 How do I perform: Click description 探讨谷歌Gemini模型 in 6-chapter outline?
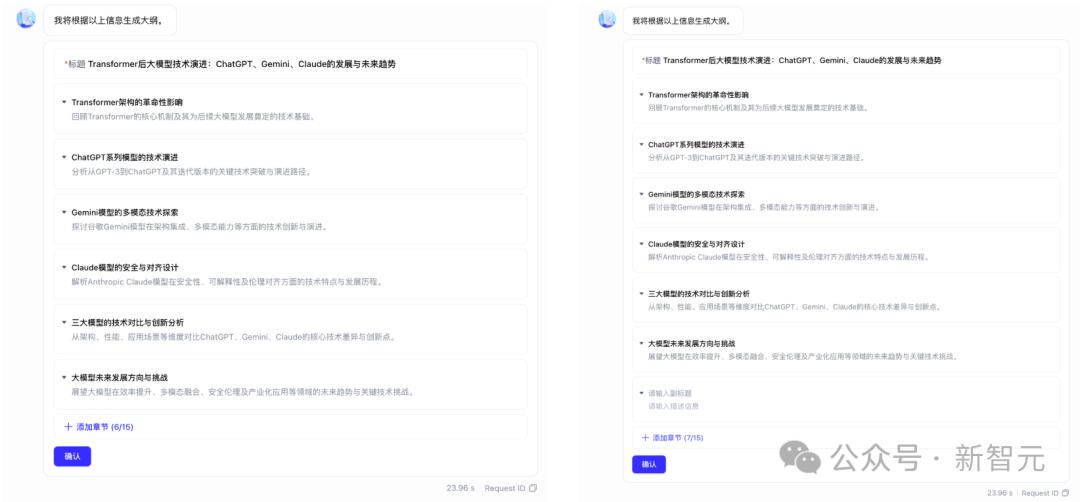pos(199,227)
